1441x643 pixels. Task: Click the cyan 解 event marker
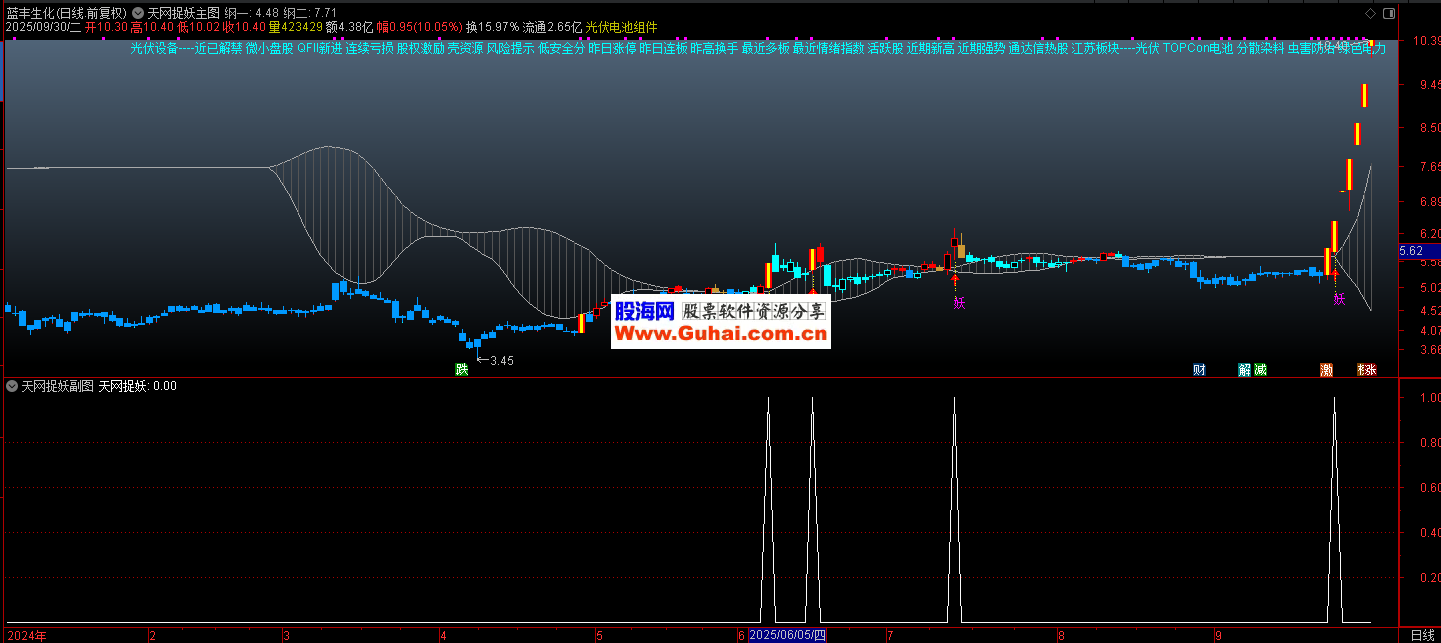(x=1244, y=369)
